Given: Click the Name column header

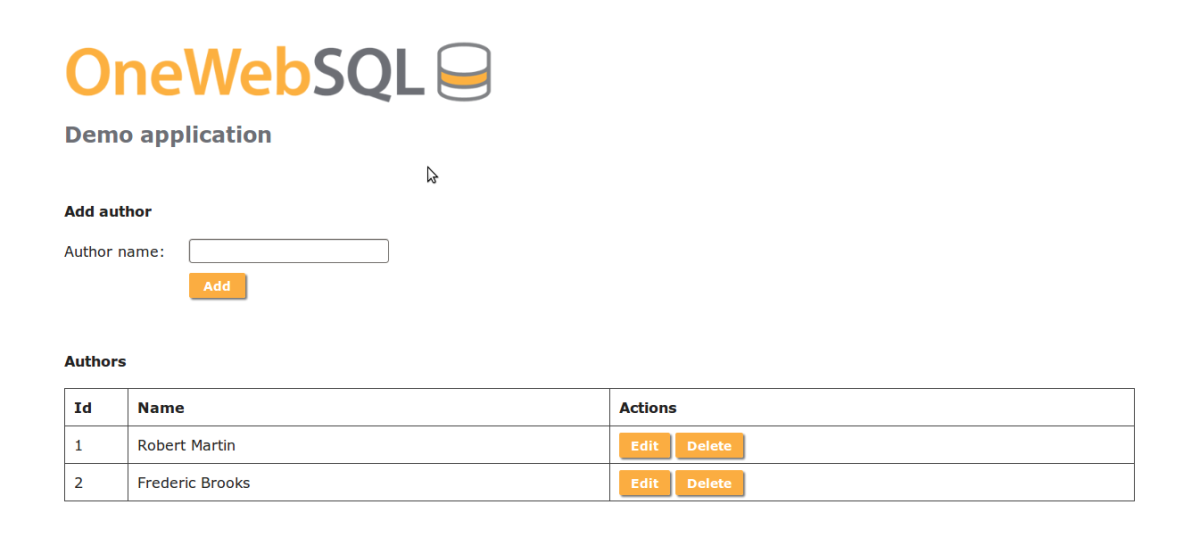Looking at the screenshot, I should pyautogui.click(x=161, y=408).
